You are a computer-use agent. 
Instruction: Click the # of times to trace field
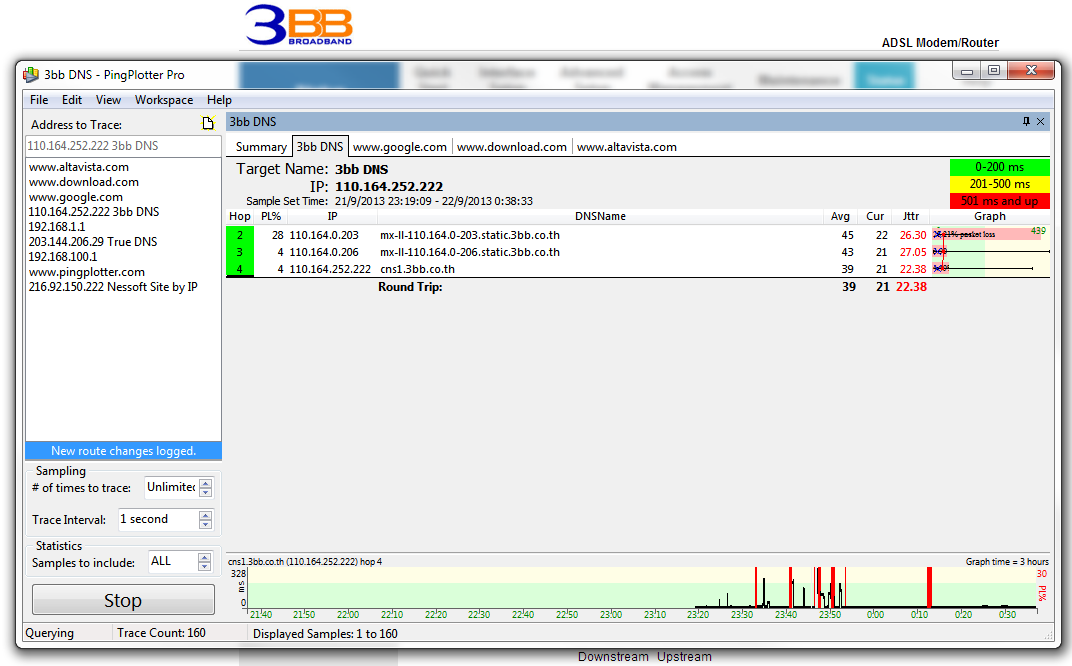171,487
